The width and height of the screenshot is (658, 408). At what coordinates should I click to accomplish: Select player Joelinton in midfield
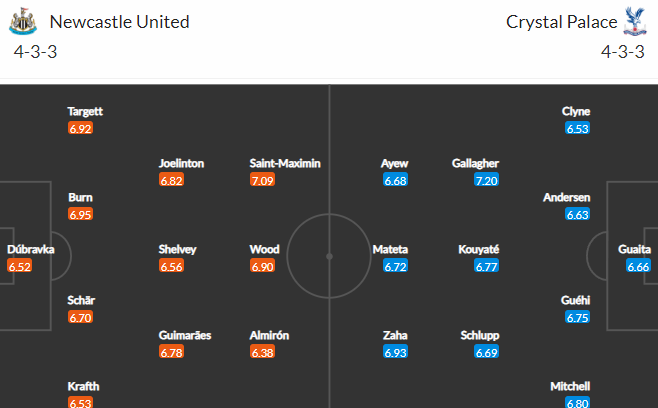pyautogui.click(x=181, y=163)
